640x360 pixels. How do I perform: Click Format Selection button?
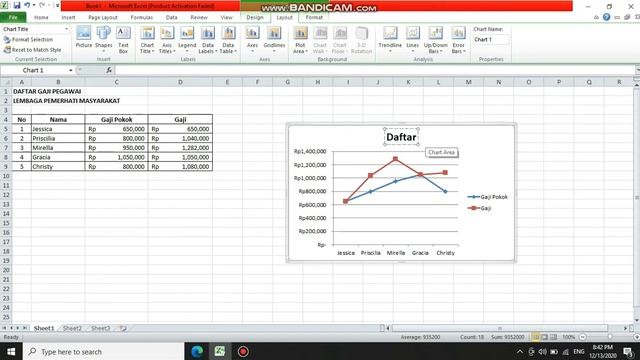coord(29,40)
